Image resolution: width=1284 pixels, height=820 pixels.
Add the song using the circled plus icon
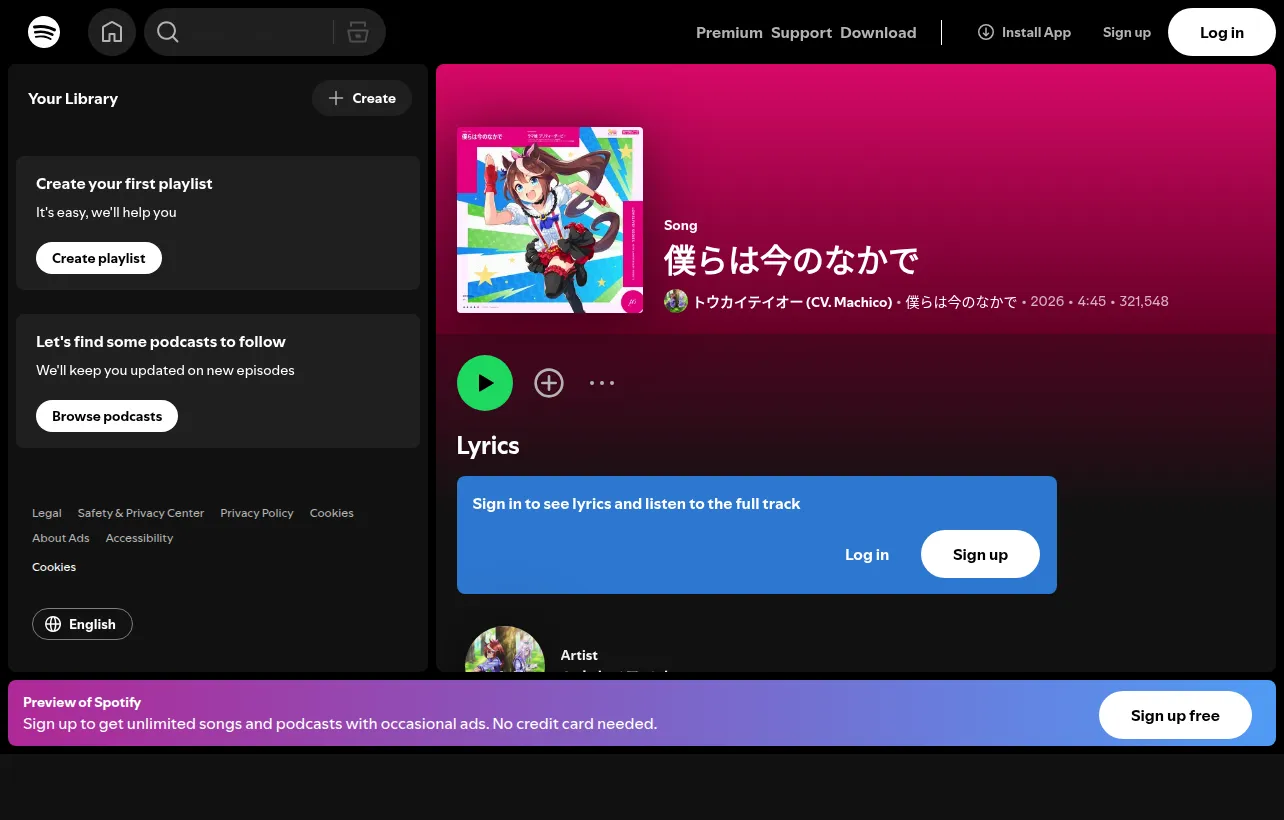point(549,383)
